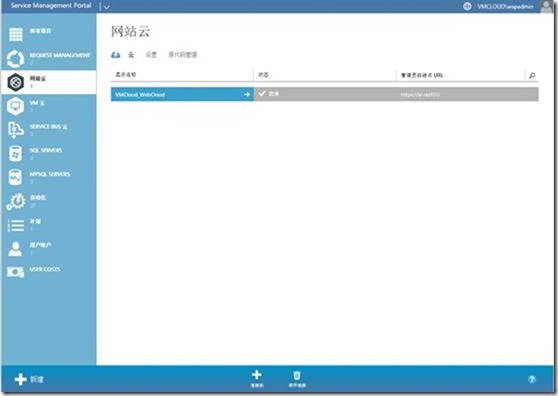558x396 pixels.
Task: Sort by the display name column header
Action: click(x=126, y=75)
